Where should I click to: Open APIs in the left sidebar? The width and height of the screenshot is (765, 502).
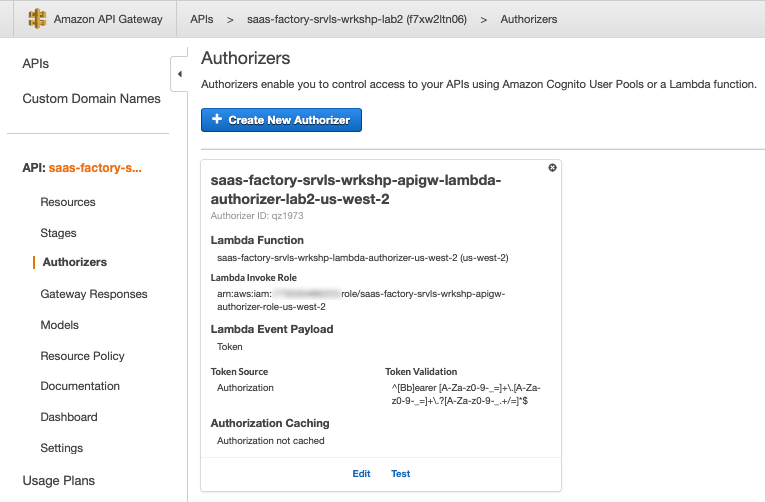tap(36, 64)
